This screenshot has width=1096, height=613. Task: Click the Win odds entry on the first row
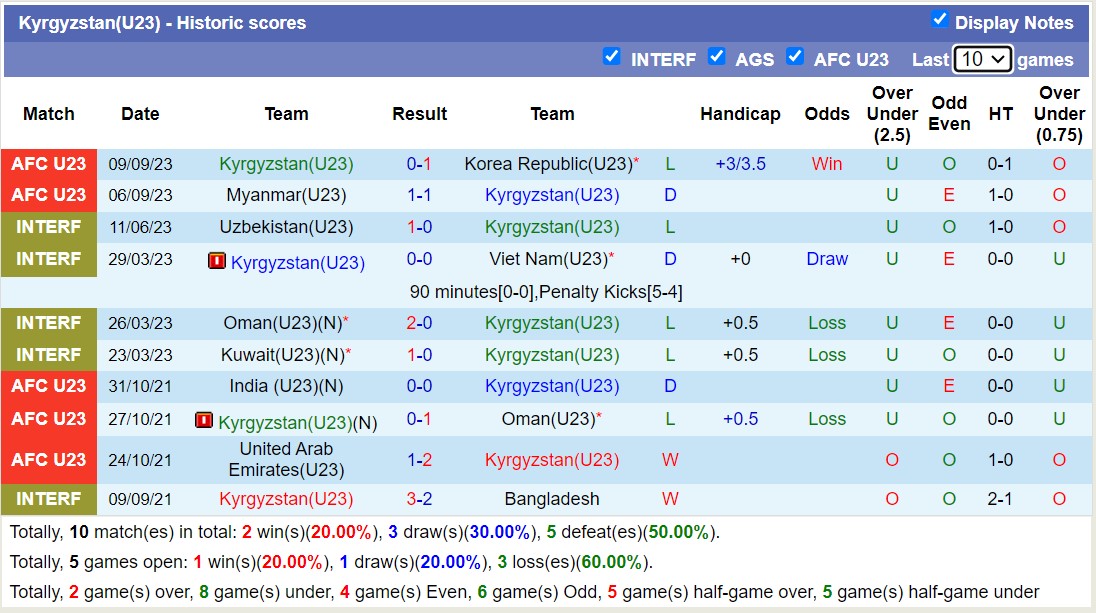click(x=827, y=163)
